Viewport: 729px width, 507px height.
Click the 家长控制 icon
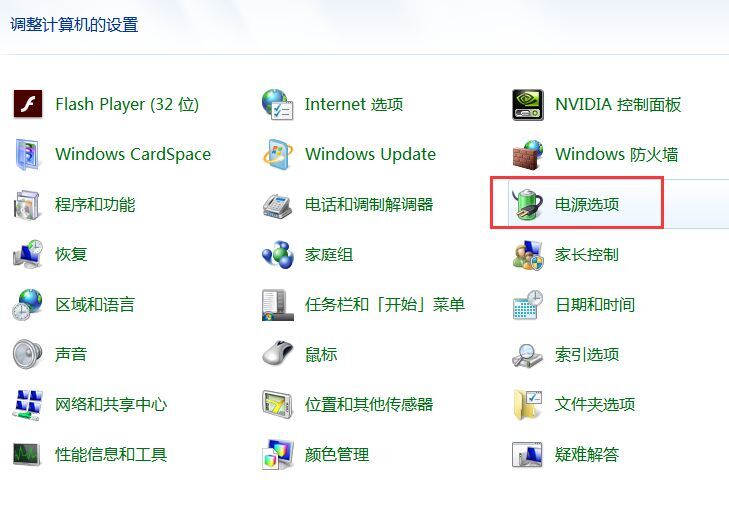coord(528,255)
